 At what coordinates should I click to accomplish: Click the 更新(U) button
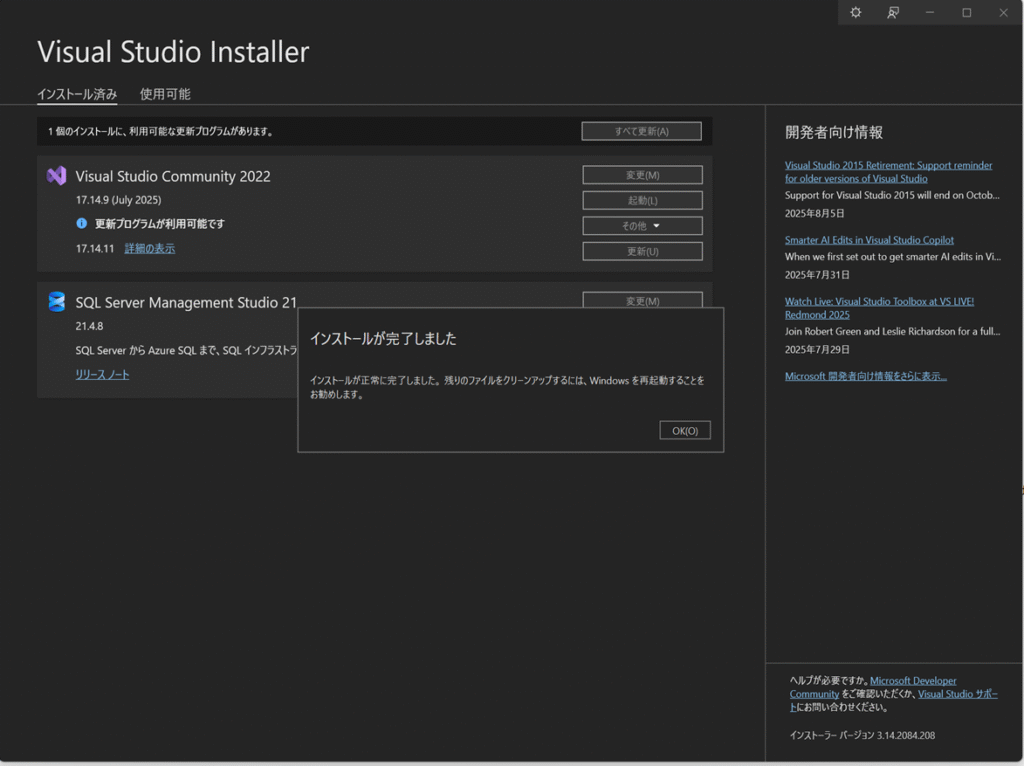643,251
